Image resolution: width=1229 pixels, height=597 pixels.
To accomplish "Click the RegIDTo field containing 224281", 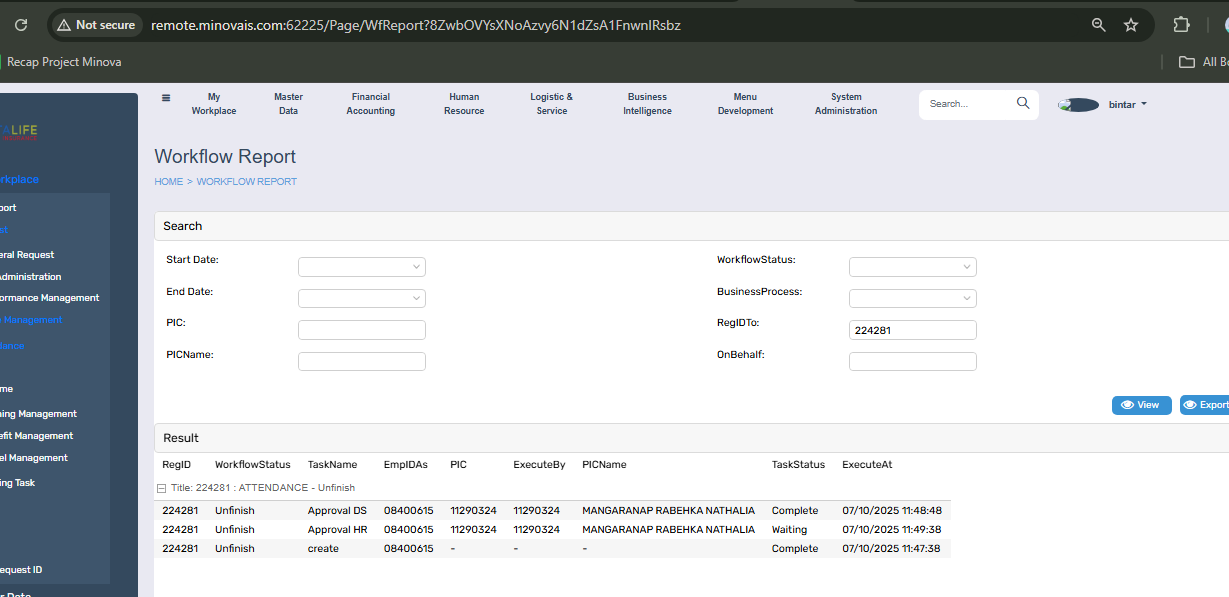I will point(912,330).
